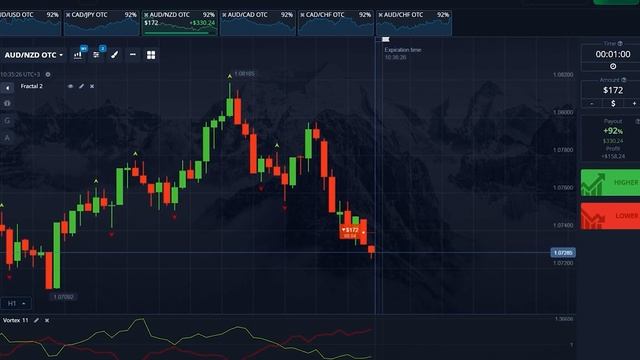Remove the Fractal 2 indicator
Image resolution: width=640 pixels, height=360 pixels.
(x=92, y=86)
